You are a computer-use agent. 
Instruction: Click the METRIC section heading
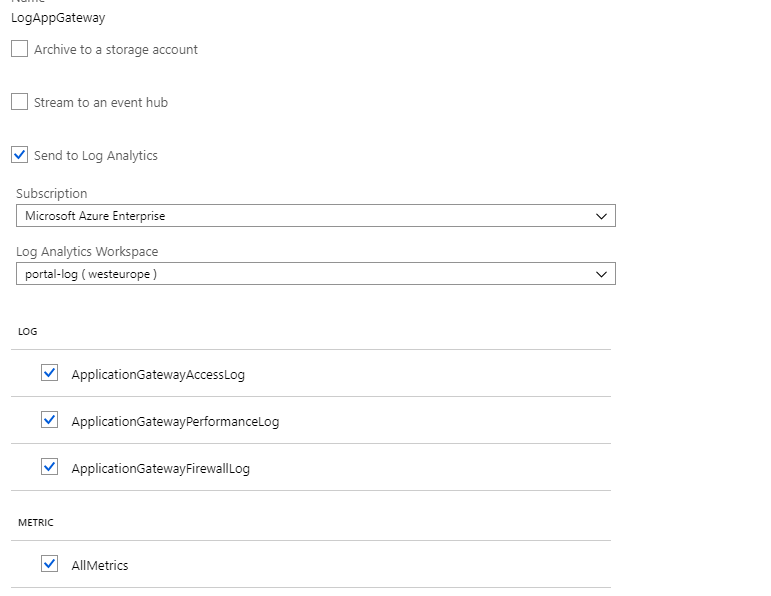36,523
